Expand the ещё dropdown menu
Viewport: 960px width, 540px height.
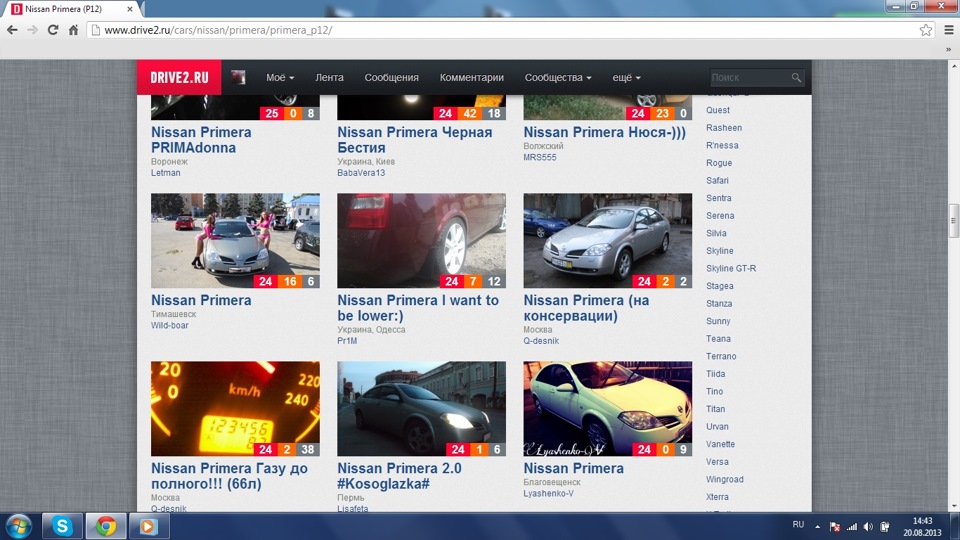pyautogui.click(x=626, y=78)
